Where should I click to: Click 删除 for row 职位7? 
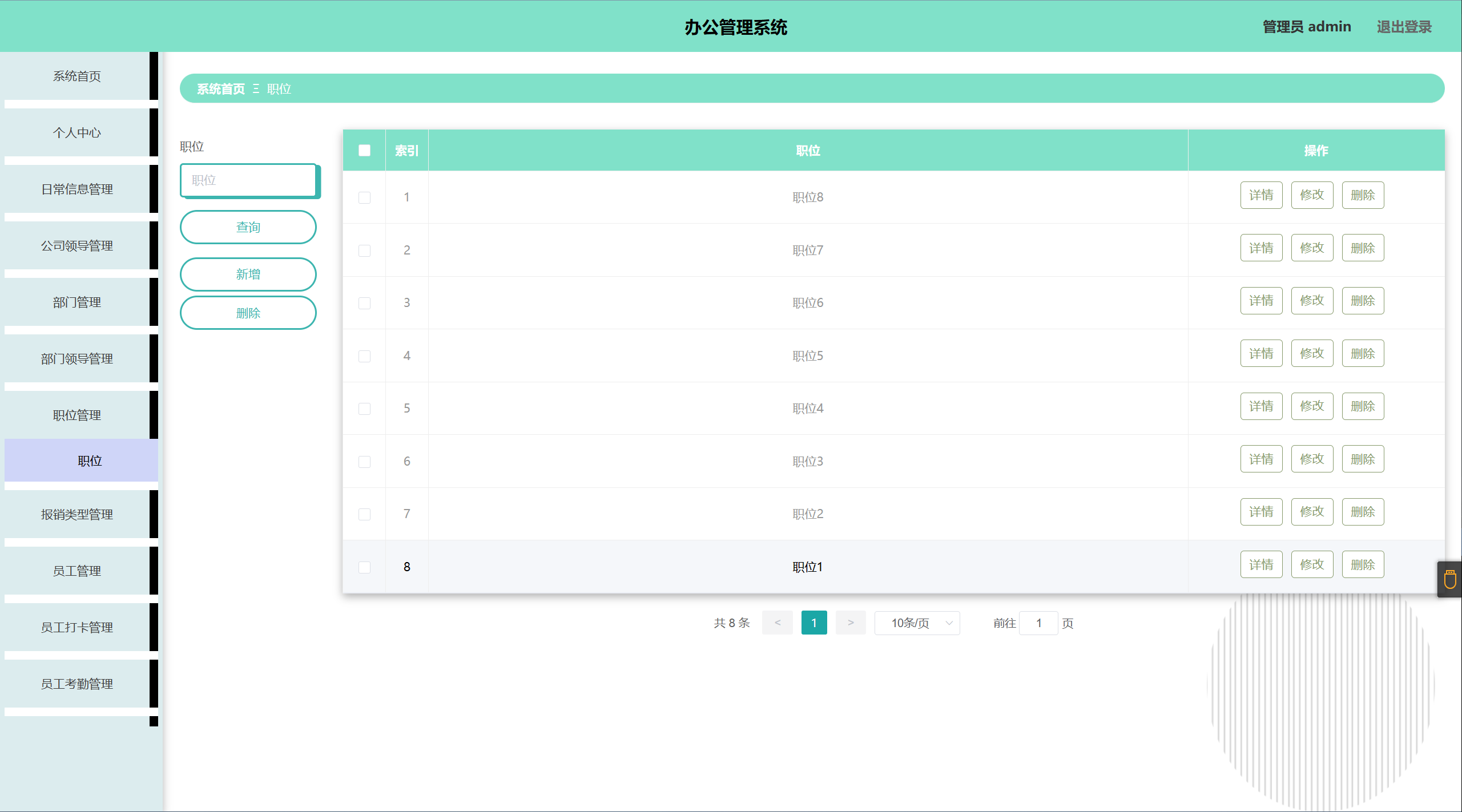click(x=1363, y=248)
